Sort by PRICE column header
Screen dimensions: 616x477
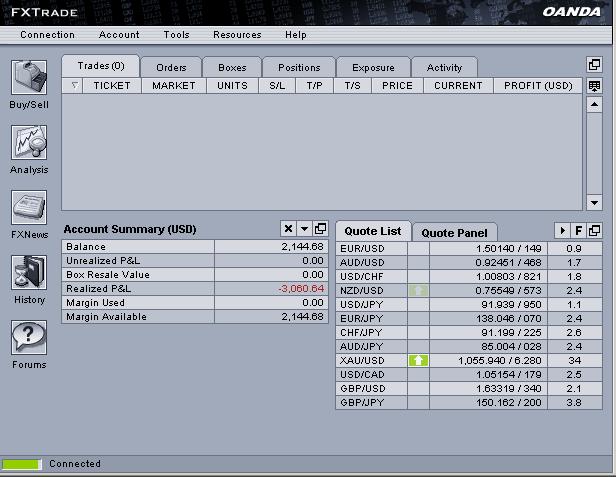tap(397, 86)
